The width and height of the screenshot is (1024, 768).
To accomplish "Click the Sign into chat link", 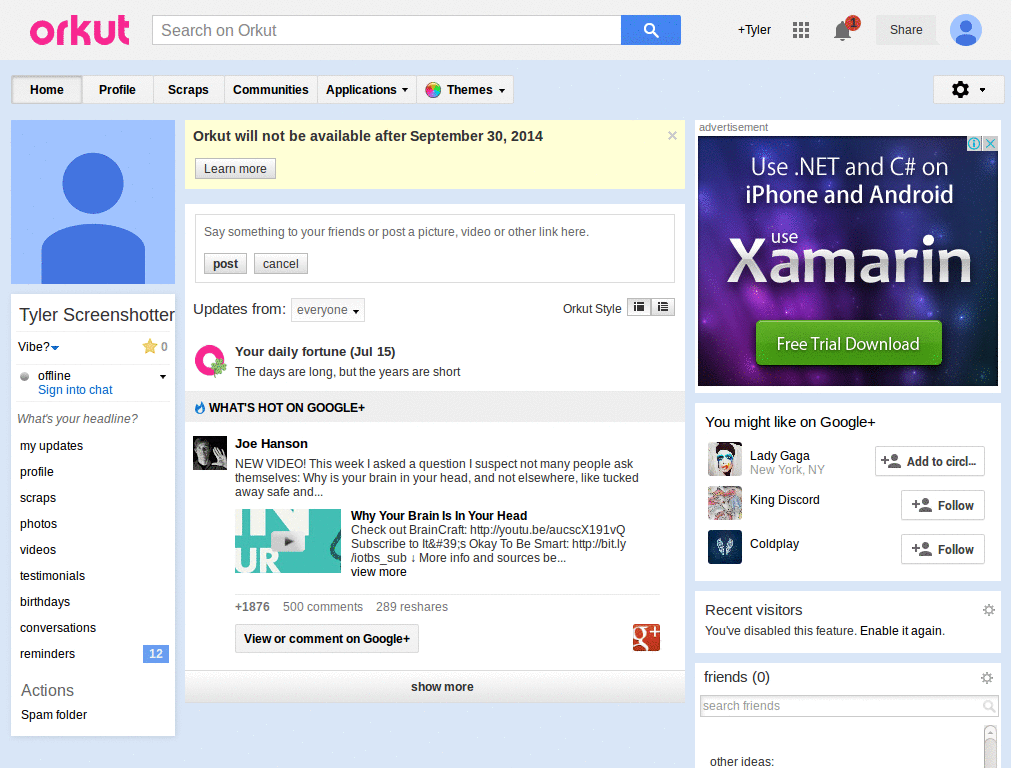I will [x=75, y=390].
